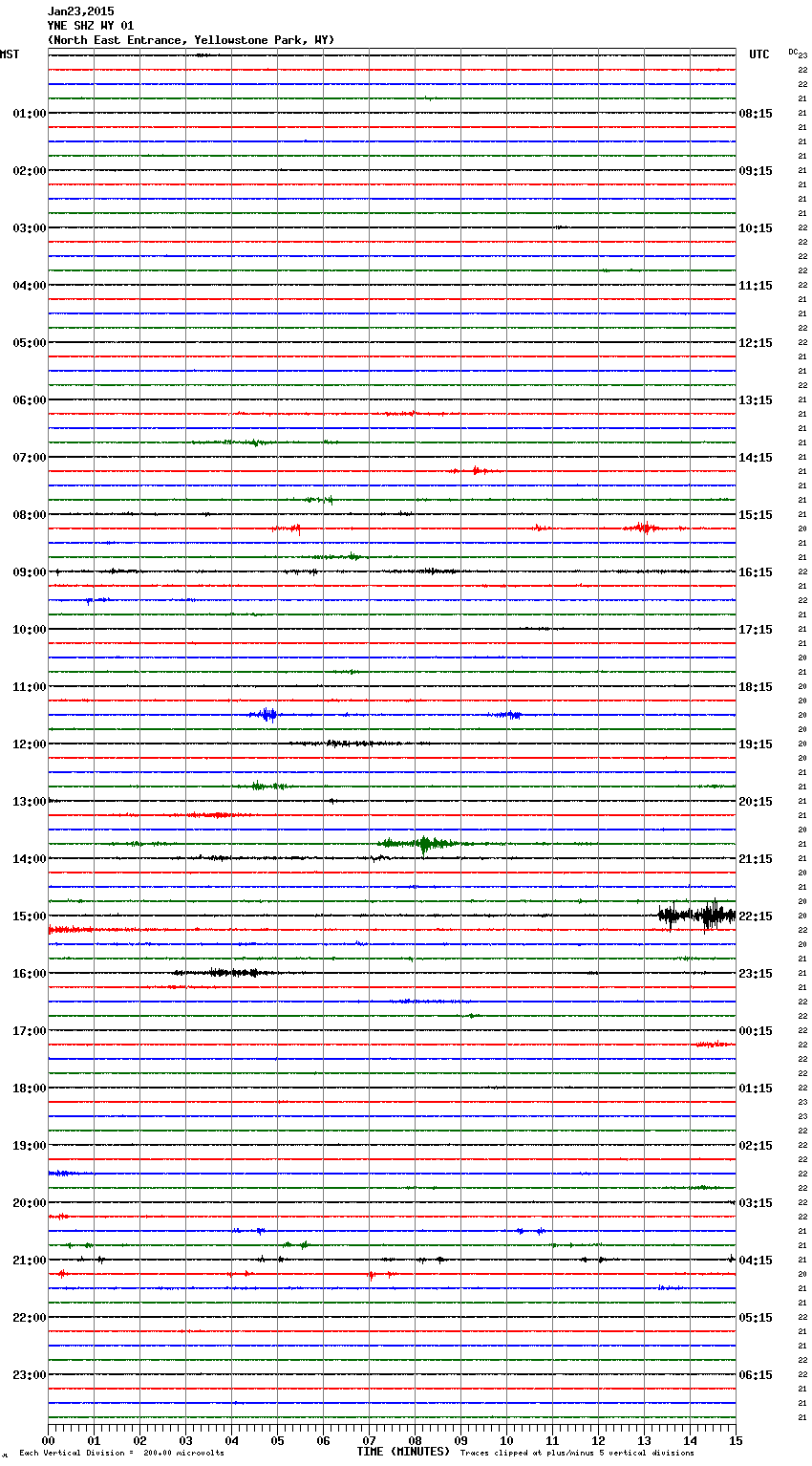Click the 10:15 UTC time label
This screenshot has width=812, height=1466.
click(x=756, y=228)
